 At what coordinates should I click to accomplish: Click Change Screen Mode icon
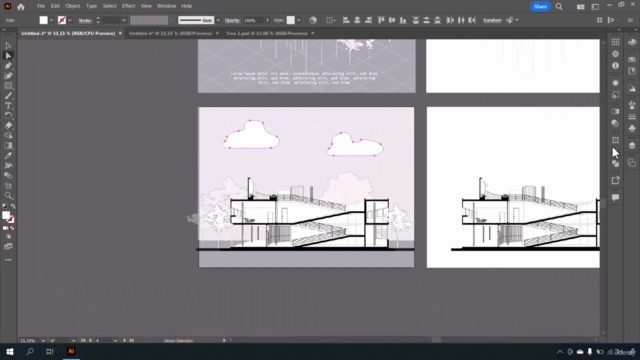pyautogui.click(x=8, y=247)
